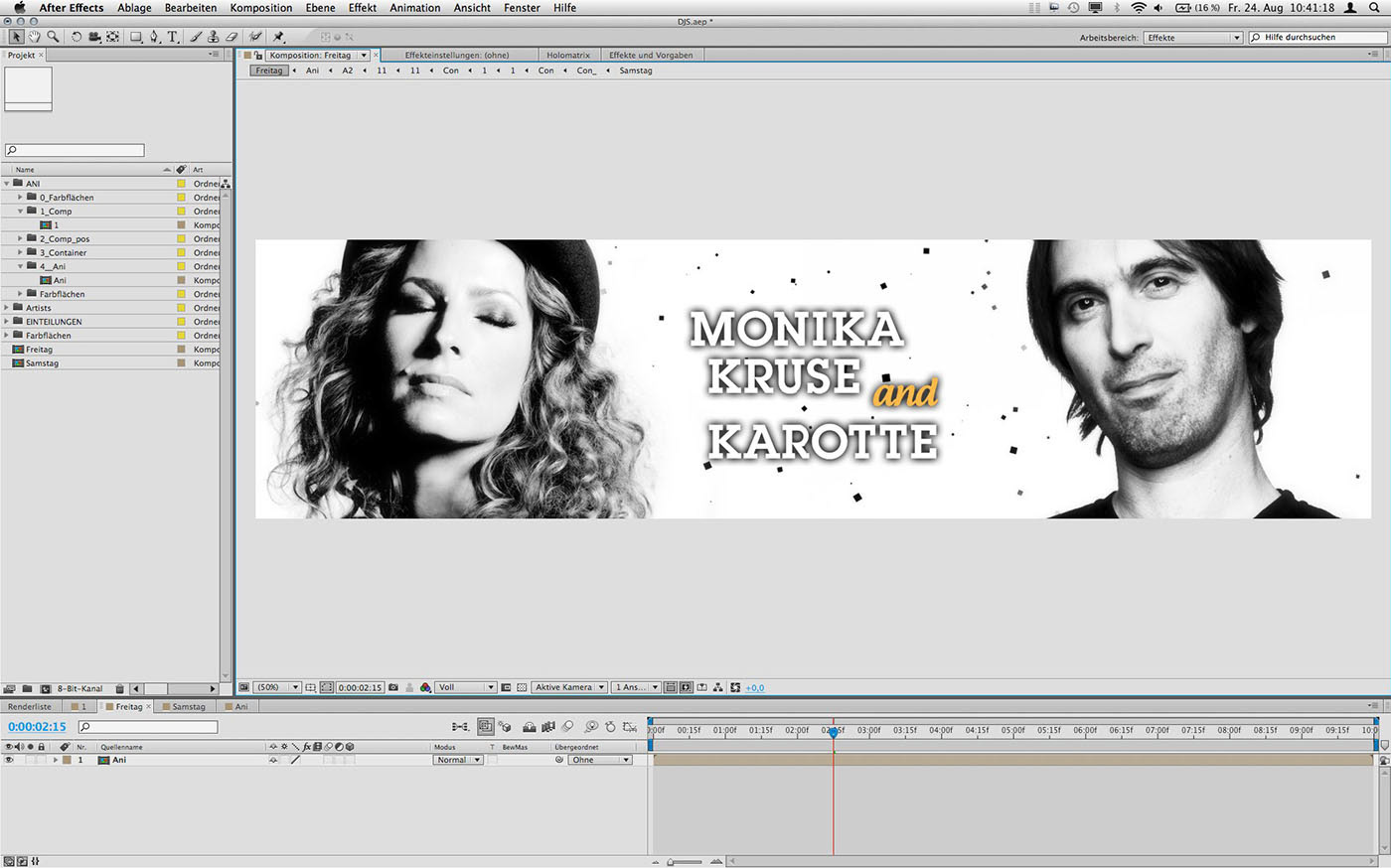Toggle always preview this view
1391x868 pixels.
click(x=244, y=687)
